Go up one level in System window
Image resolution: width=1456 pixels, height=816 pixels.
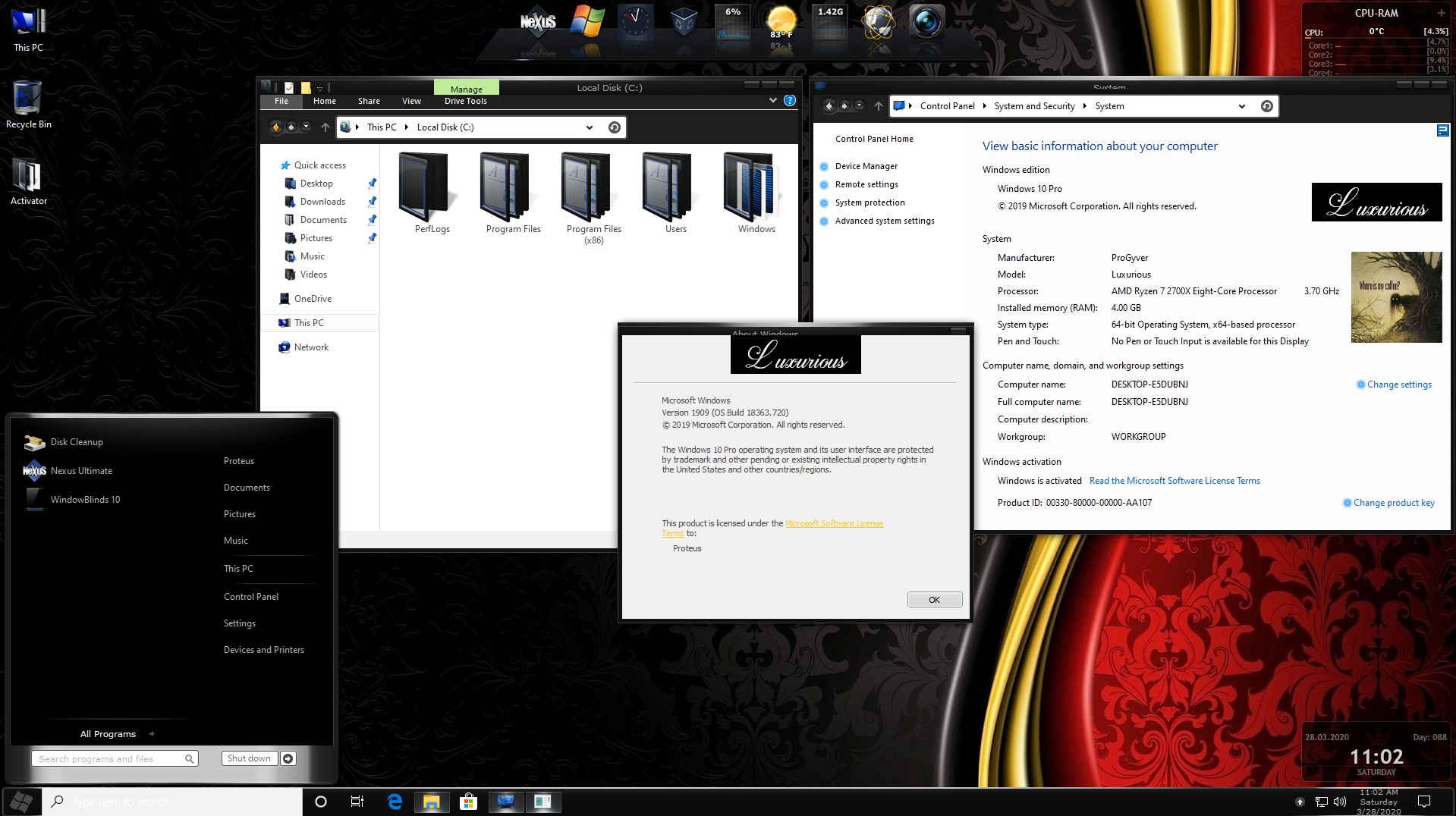[879, 106]
